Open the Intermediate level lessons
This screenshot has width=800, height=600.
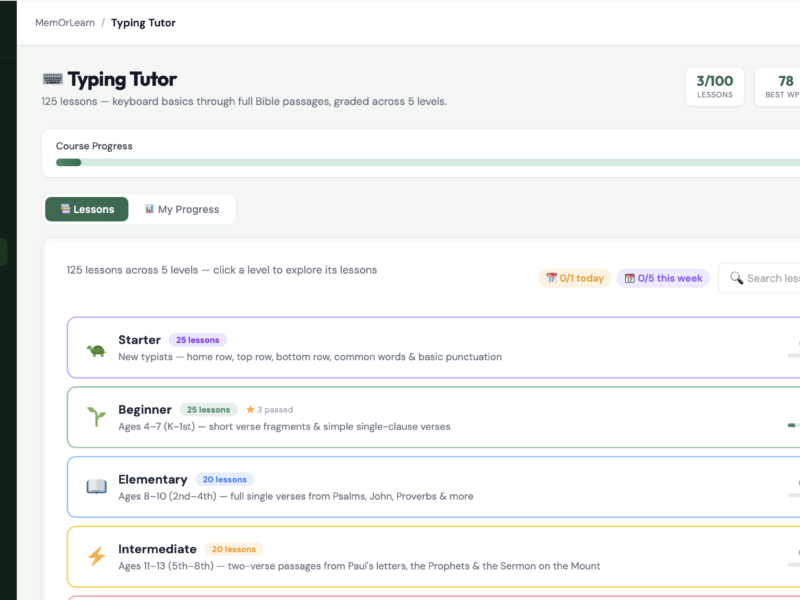point(433,557)
